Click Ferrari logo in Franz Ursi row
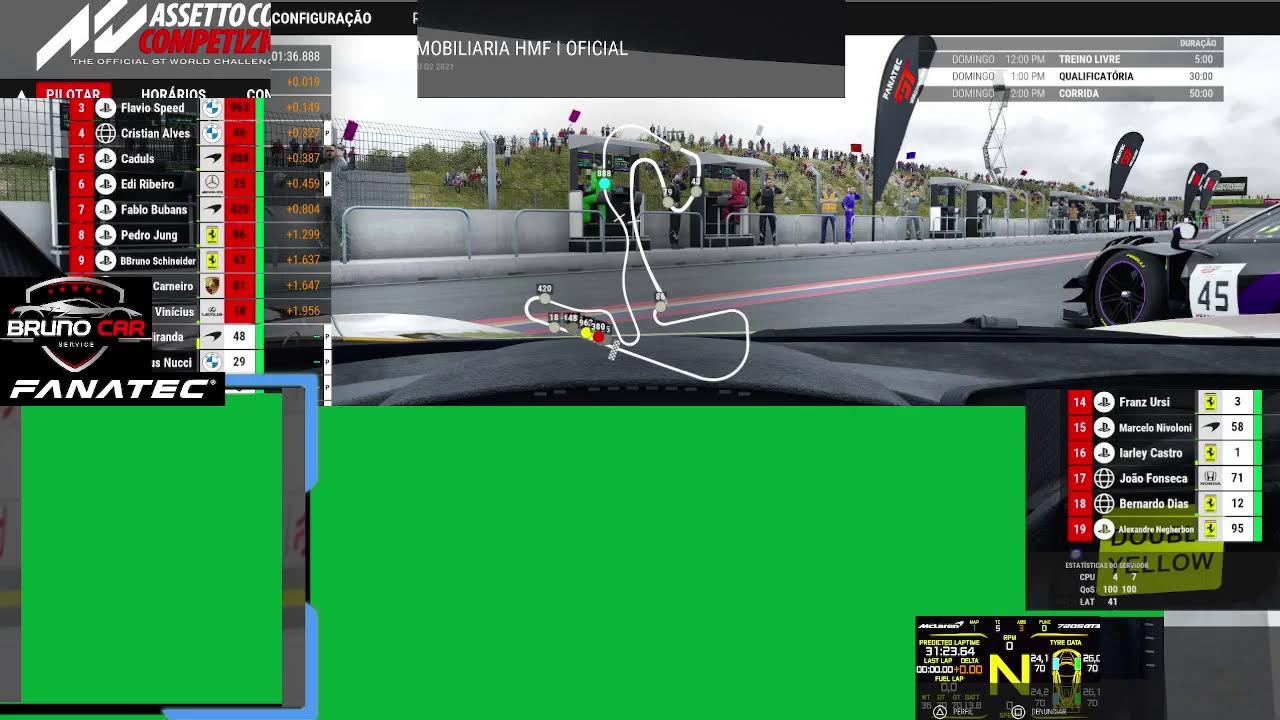 click(x=1210, y=402)
